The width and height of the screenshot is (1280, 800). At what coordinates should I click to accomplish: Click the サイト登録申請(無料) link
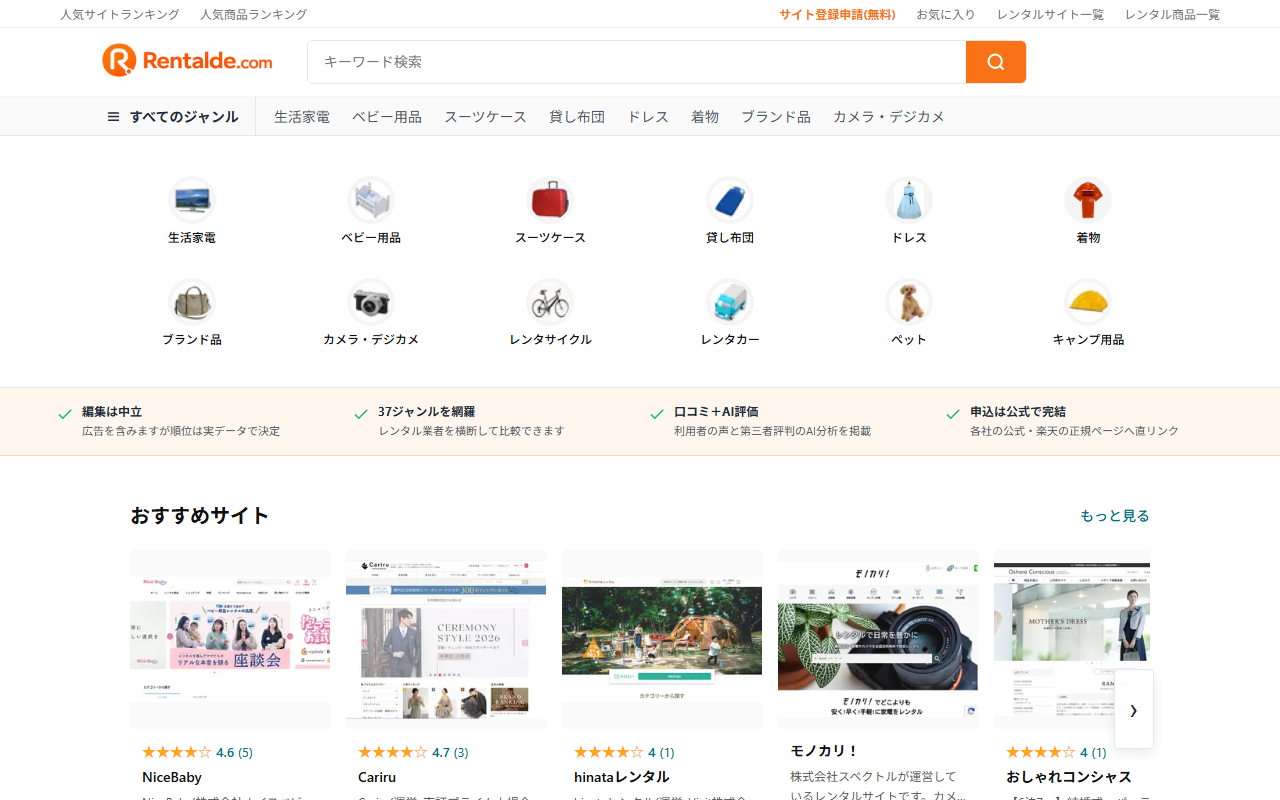(838, 15)
